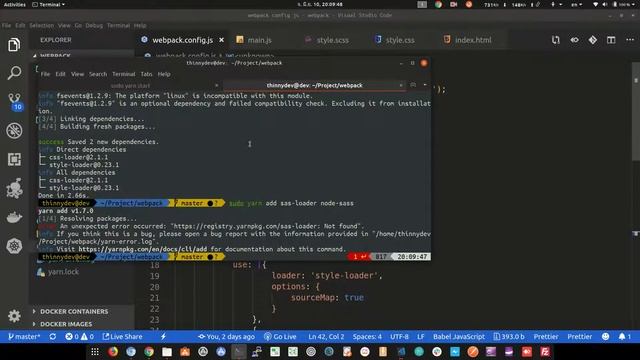This screenshot has height=360, width=640.
Task: Click Go Live in status bar
Action: coord(280,337)
